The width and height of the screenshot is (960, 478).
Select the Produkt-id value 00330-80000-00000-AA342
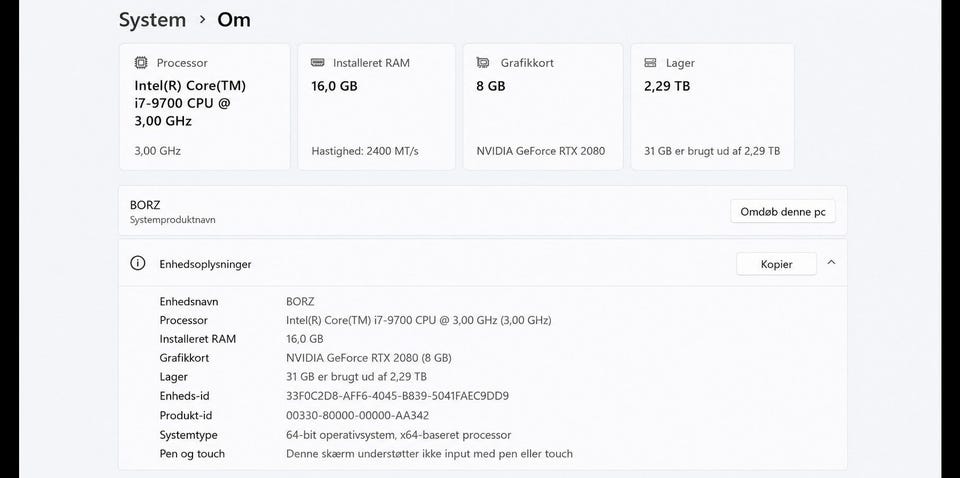358,416
